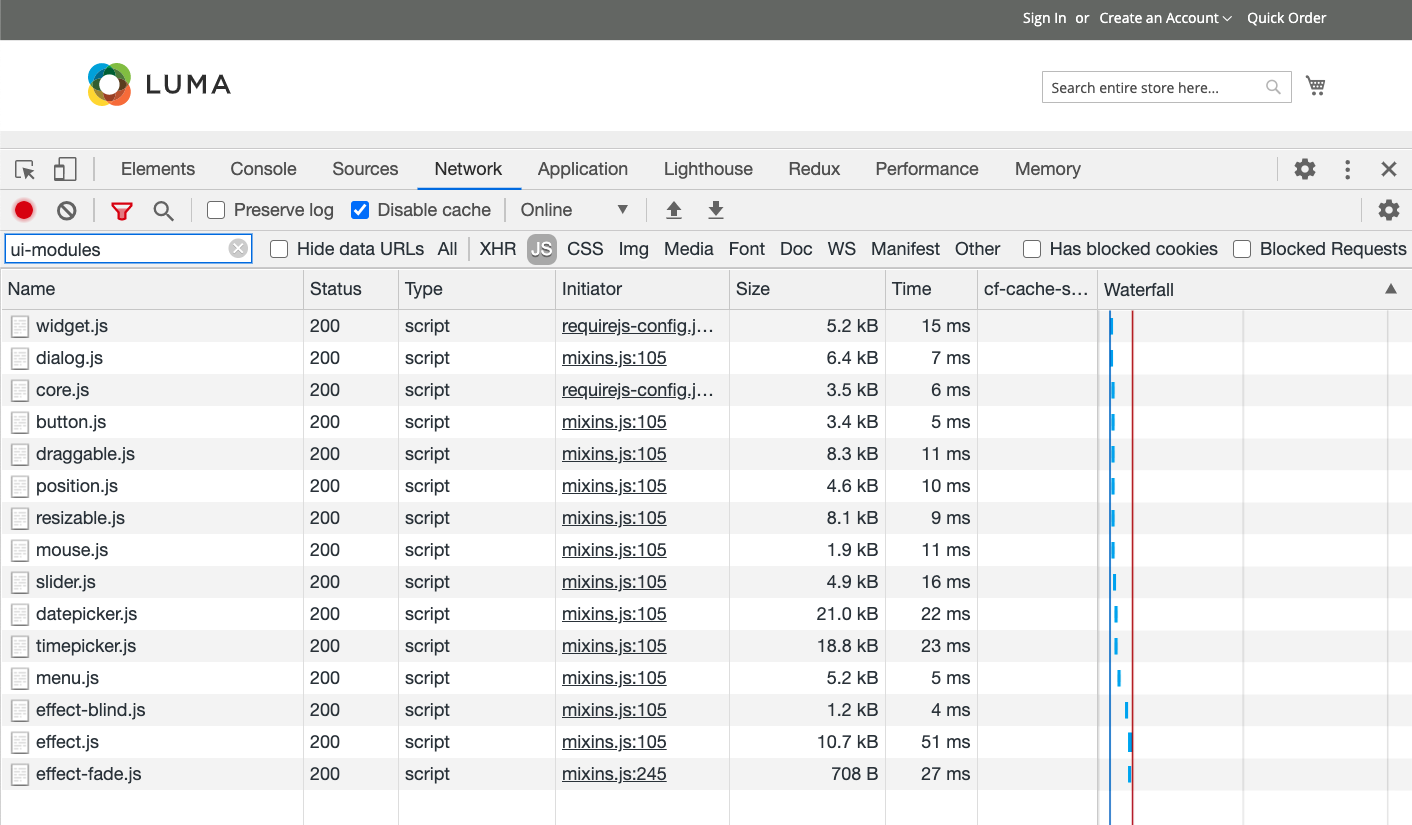The height and width of the screenshot is (825, 1412).
Task: Search within network requests
Action: coord(163,210)
